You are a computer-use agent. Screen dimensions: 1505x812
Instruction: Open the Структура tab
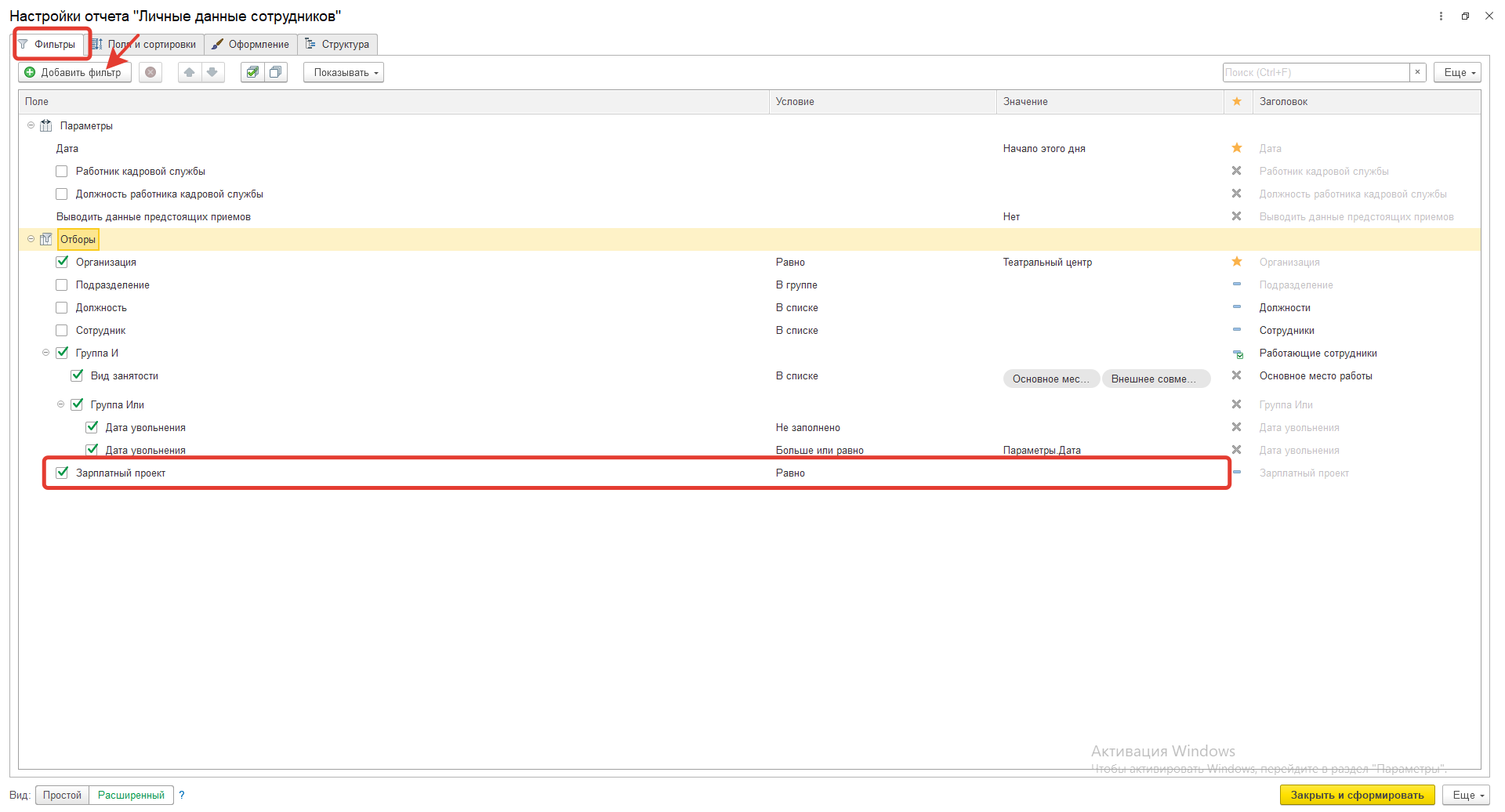338,44
